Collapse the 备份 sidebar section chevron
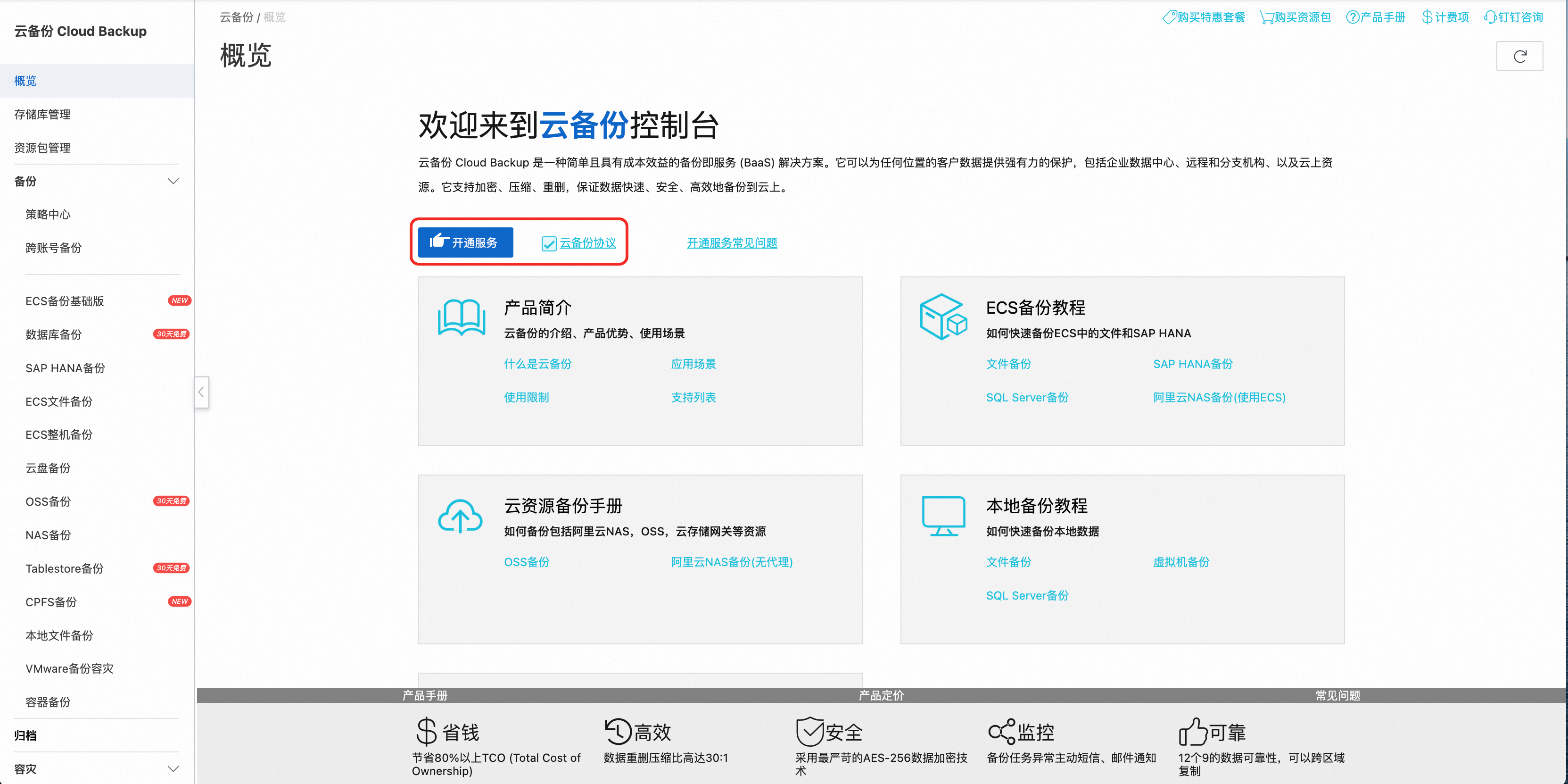The width and height of the screenshot is (1568, 784). pyautogui.click(x=173, y=181)
